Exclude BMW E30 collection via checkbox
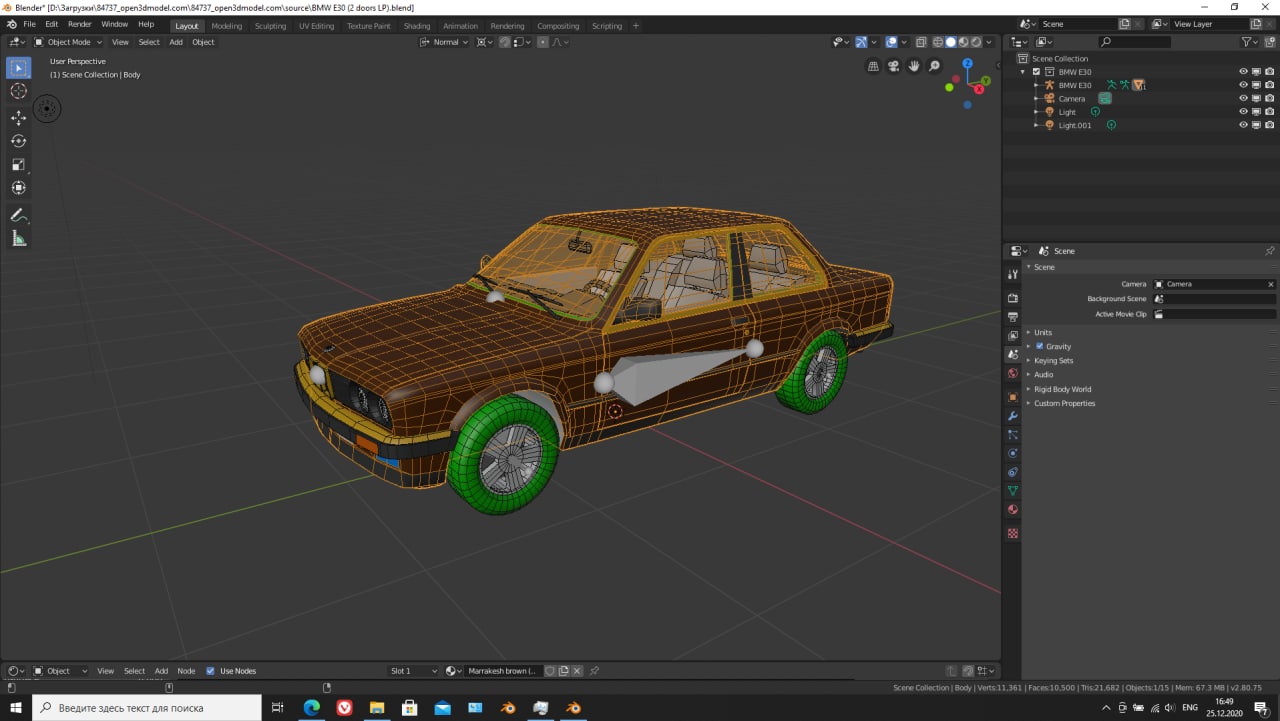Screen dimensions: 1280x721 (x=1037, y=72)
